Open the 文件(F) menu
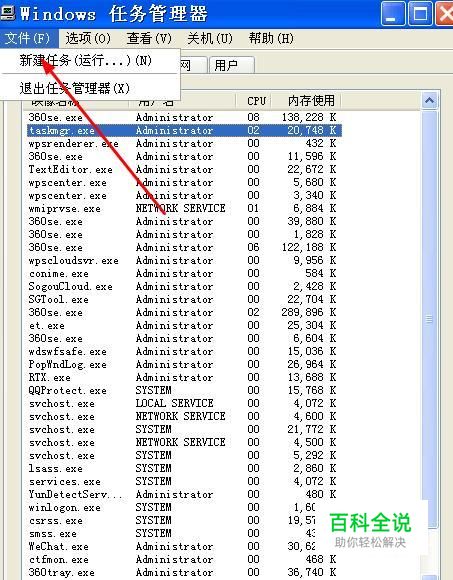The width and height of the screenshot is (453, 580). [29, 38]
